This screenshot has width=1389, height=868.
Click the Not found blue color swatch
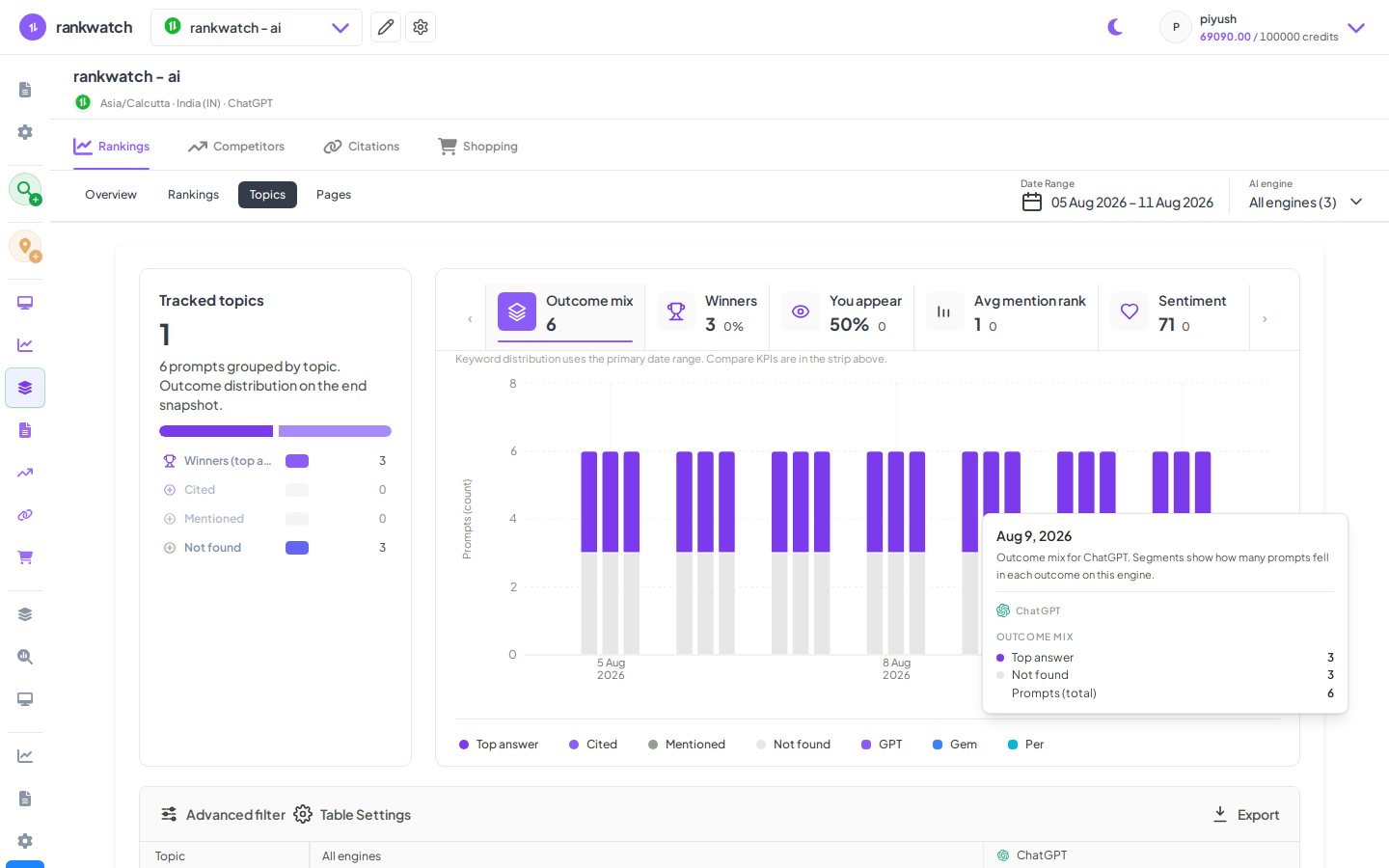tap(297, 548)
